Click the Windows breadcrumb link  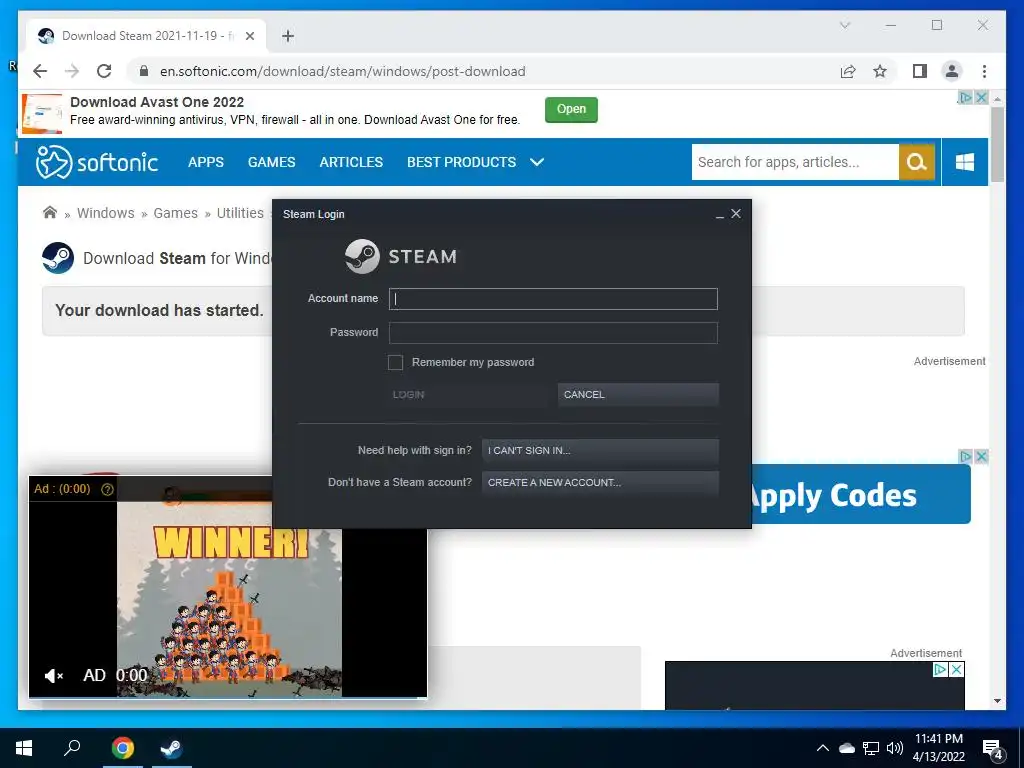pyautogui.click(x=106, y=213)
